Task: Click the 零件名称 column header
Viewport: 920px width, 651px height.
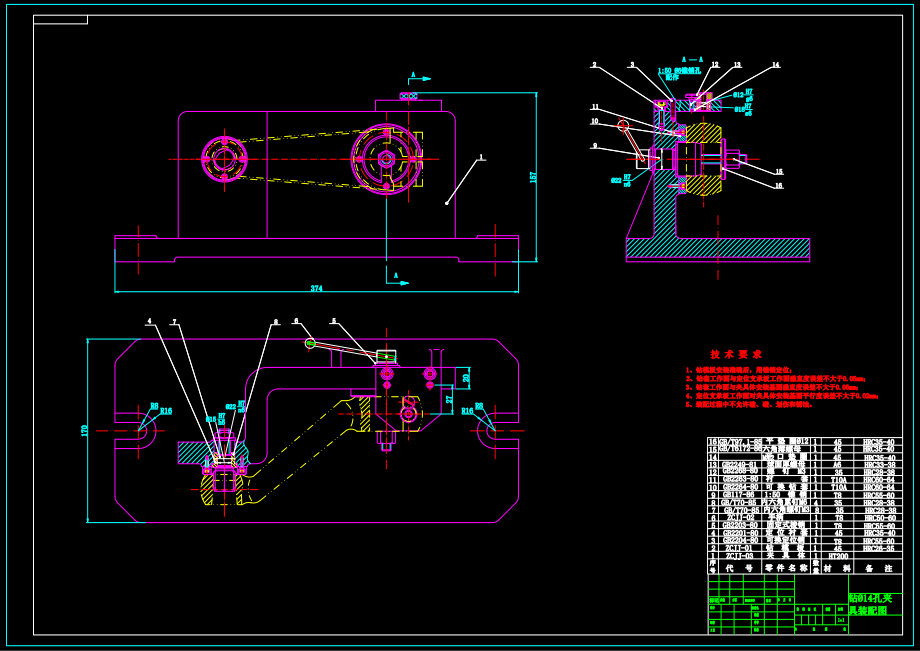Action: click(x=786, y=568)
